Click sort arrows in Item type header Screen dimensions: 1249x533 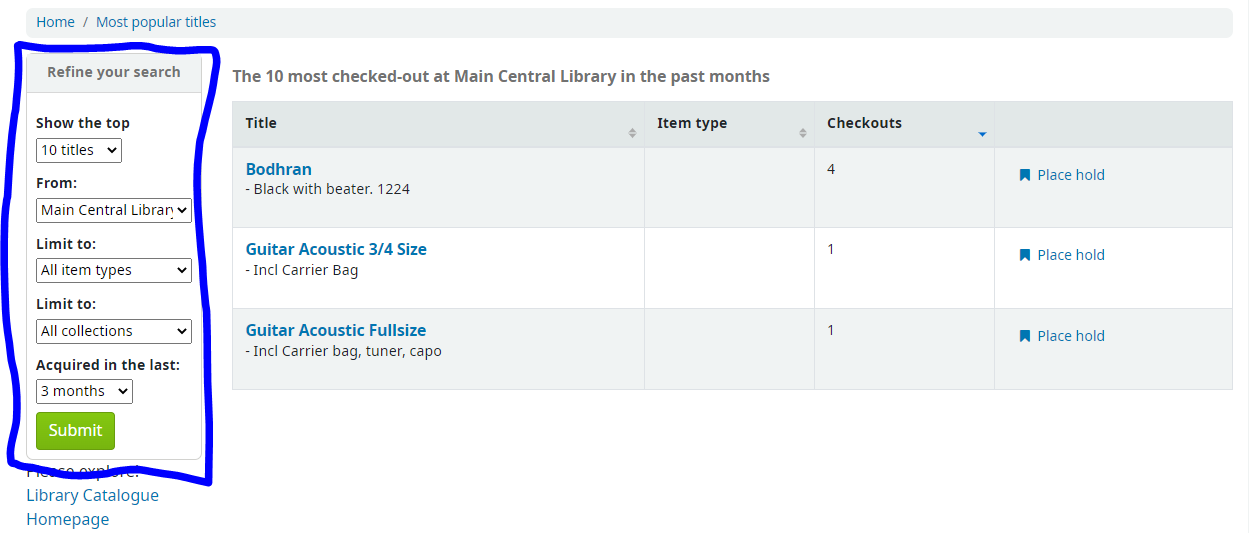pyautogui.click(x=802, y=133)
